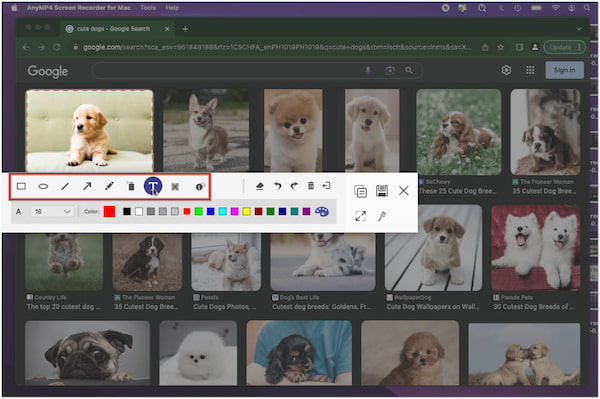600x399 pixels.
Task: Select the numbered callout tool
Action: pos(199,186)
